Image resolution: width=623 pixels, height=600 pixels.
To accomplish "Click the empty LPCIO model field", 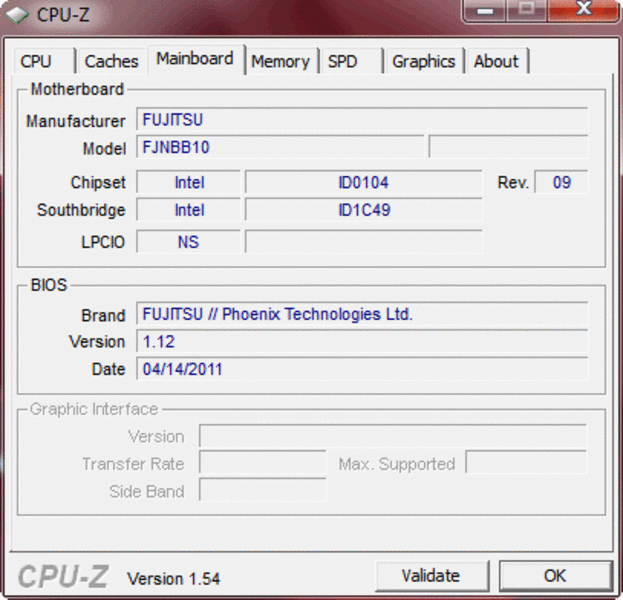I will [x=364, y=242].
